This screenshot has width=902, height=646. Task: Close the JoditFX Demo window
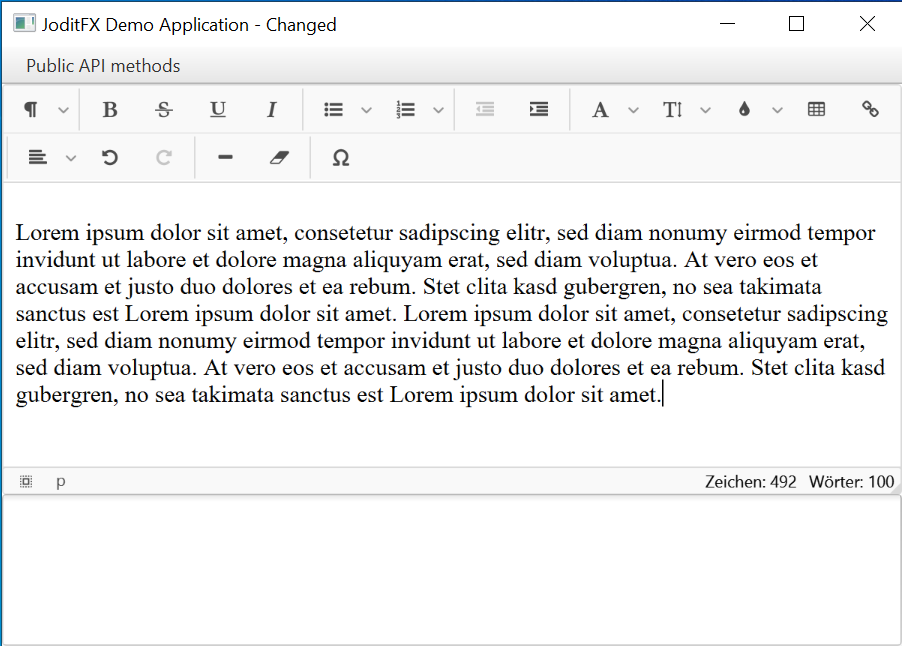[867, 24]
